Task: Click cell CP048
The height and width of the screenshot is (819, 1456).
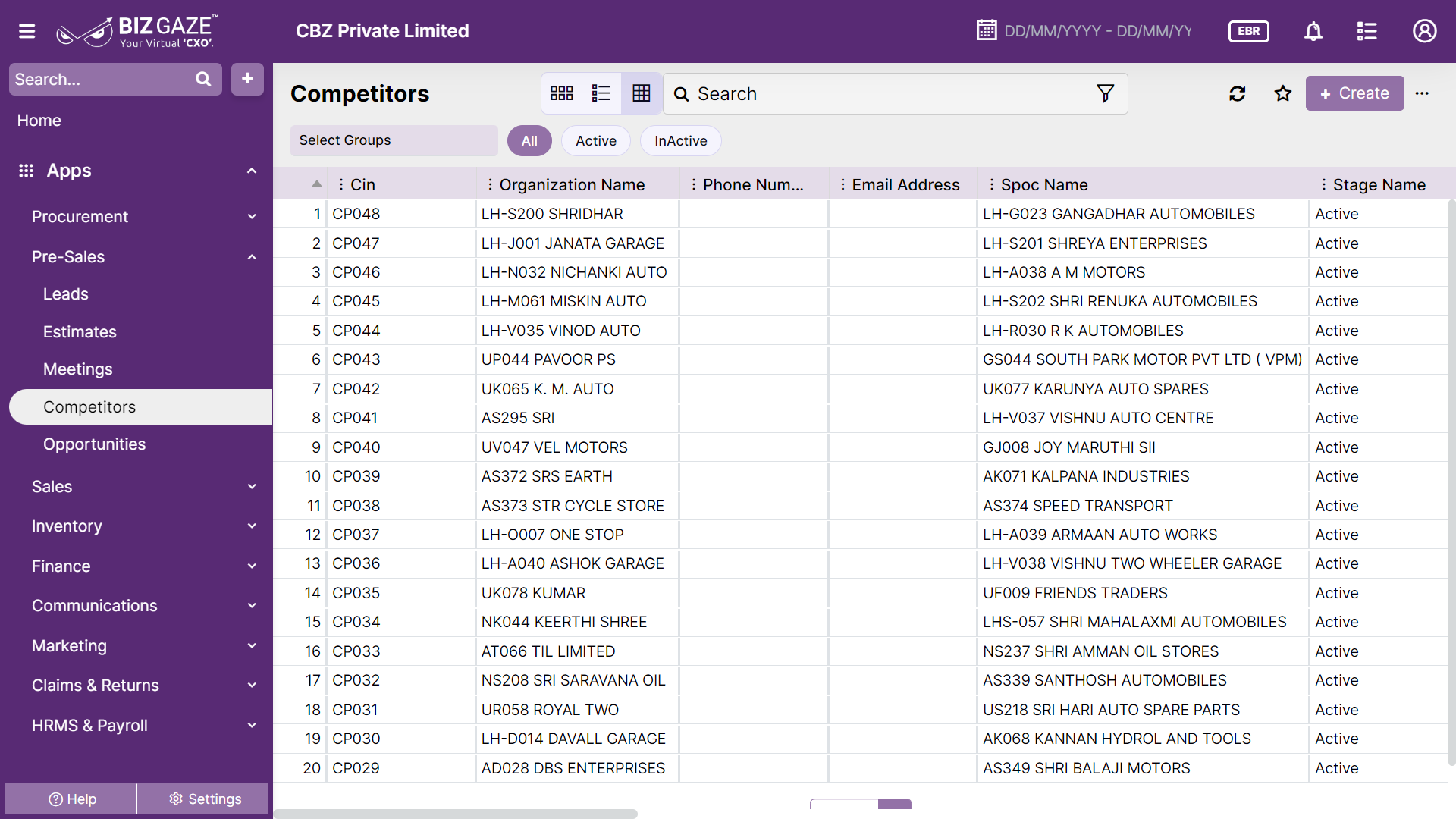Action: click(x=401, y=214)
